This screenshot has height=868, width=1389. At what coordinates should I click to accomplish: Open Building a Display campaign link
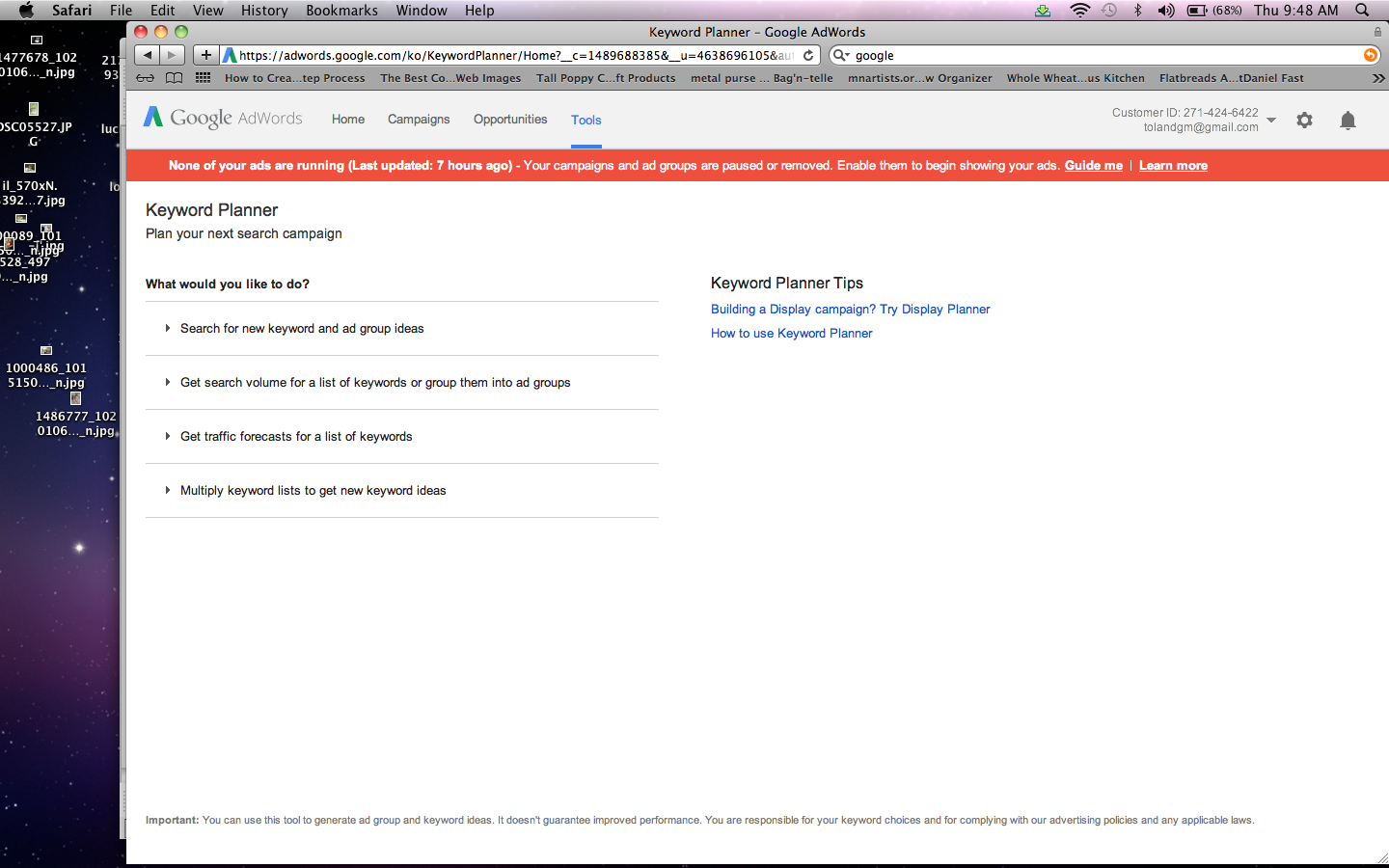(x=851, y=310)
